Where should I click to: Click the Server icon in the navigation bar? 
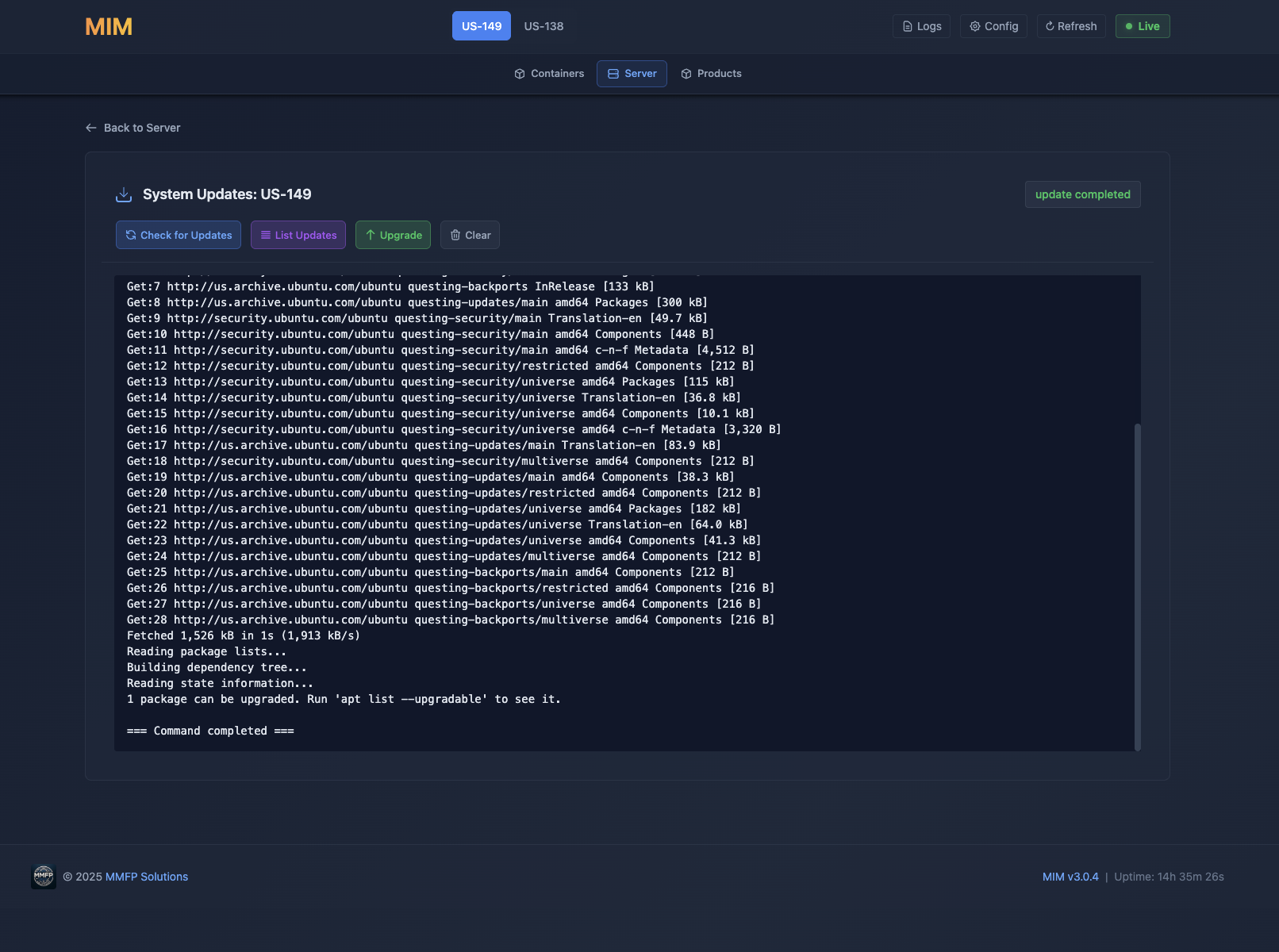[613, 73]
